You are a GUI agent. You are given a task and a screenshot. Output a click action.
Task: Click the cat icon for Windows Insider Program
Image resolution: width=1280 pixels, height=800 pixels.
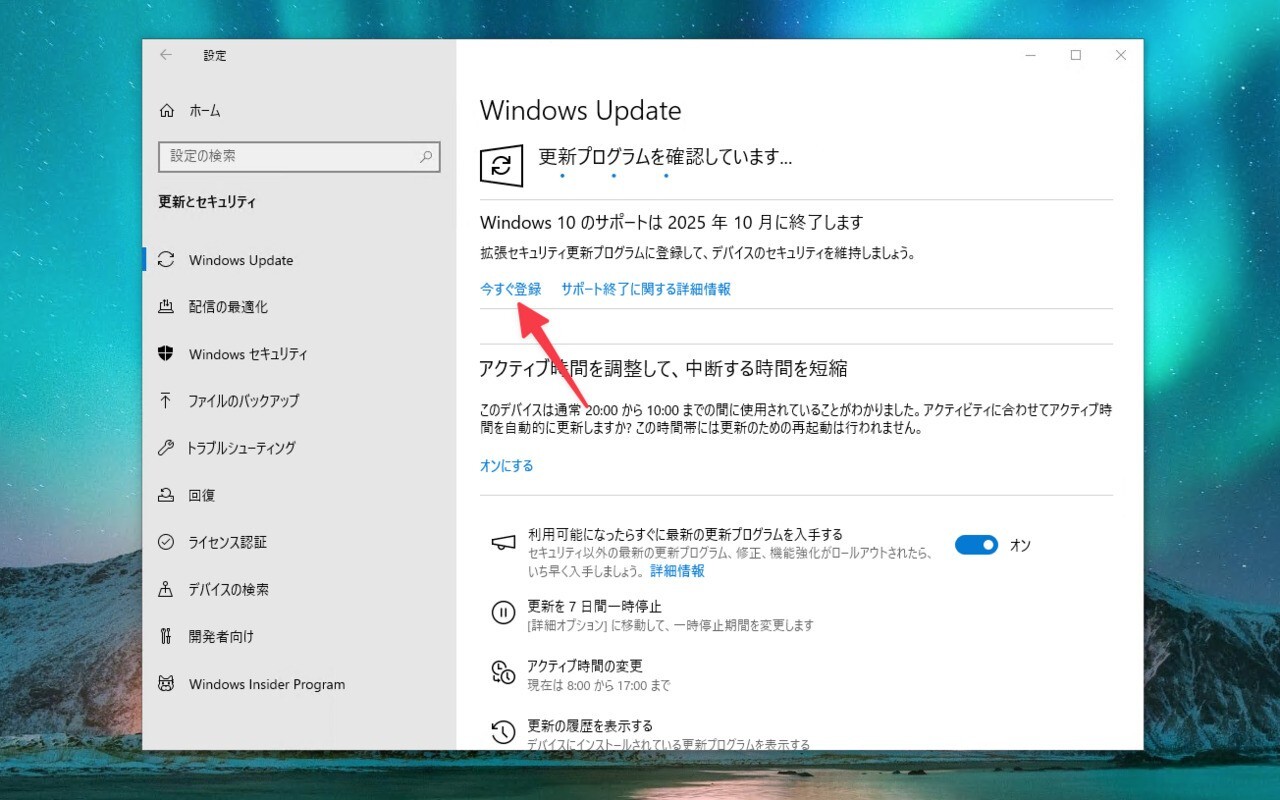pyautogui.click(x=166, y=684)
